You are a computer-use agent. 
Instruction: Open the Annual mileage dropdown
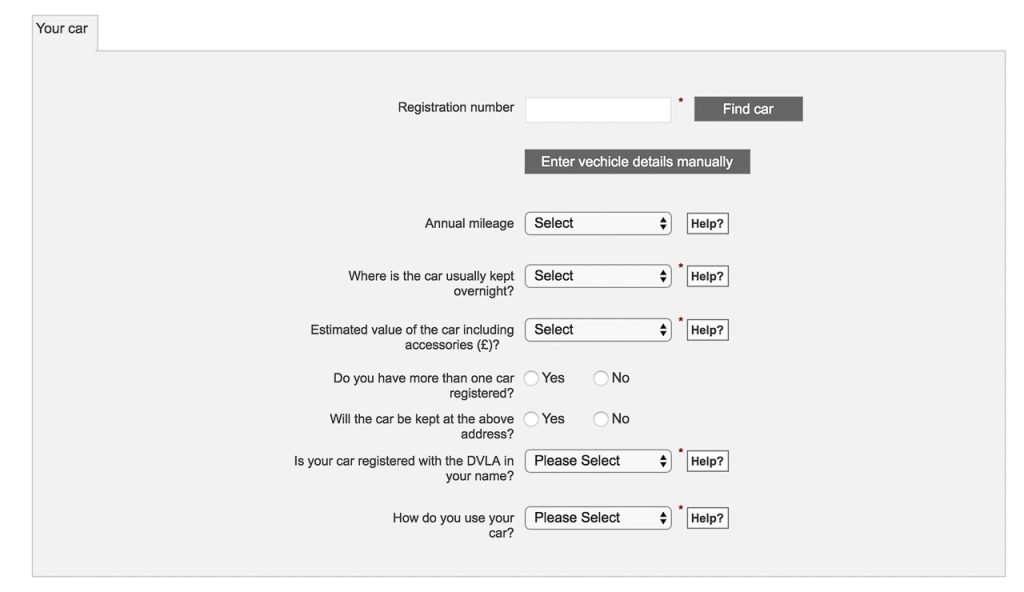tap(598, 223)
